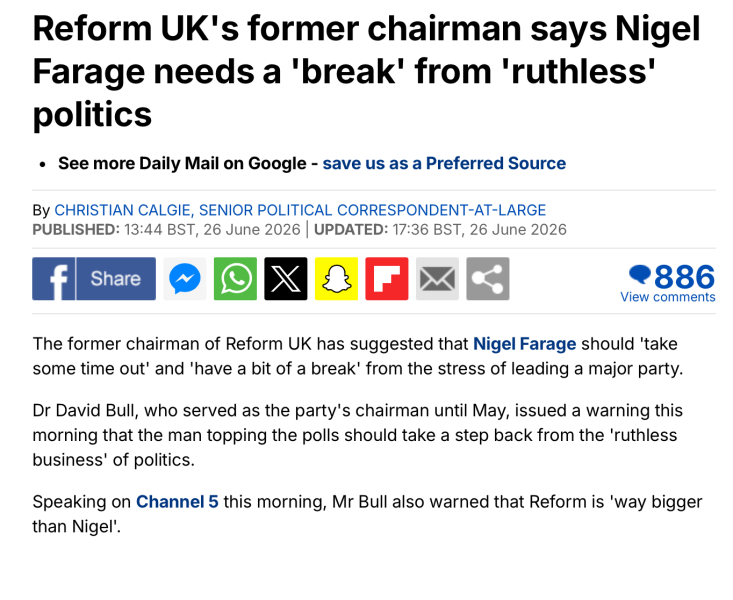733x600 pixels.
Task: Email this article using envelope icon
Action: (x=437, y=279)
